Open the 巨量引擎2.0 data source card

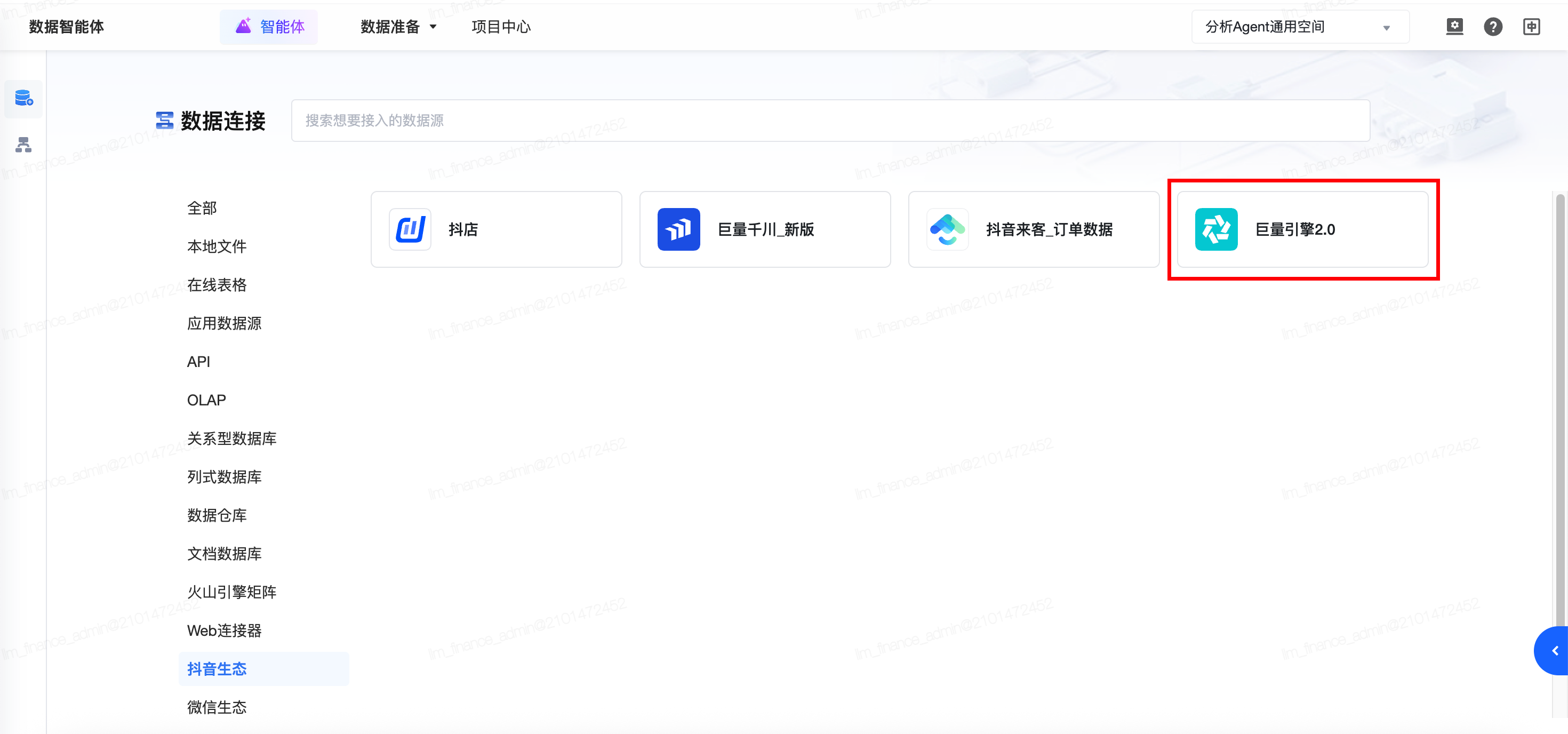[1302, 229]
